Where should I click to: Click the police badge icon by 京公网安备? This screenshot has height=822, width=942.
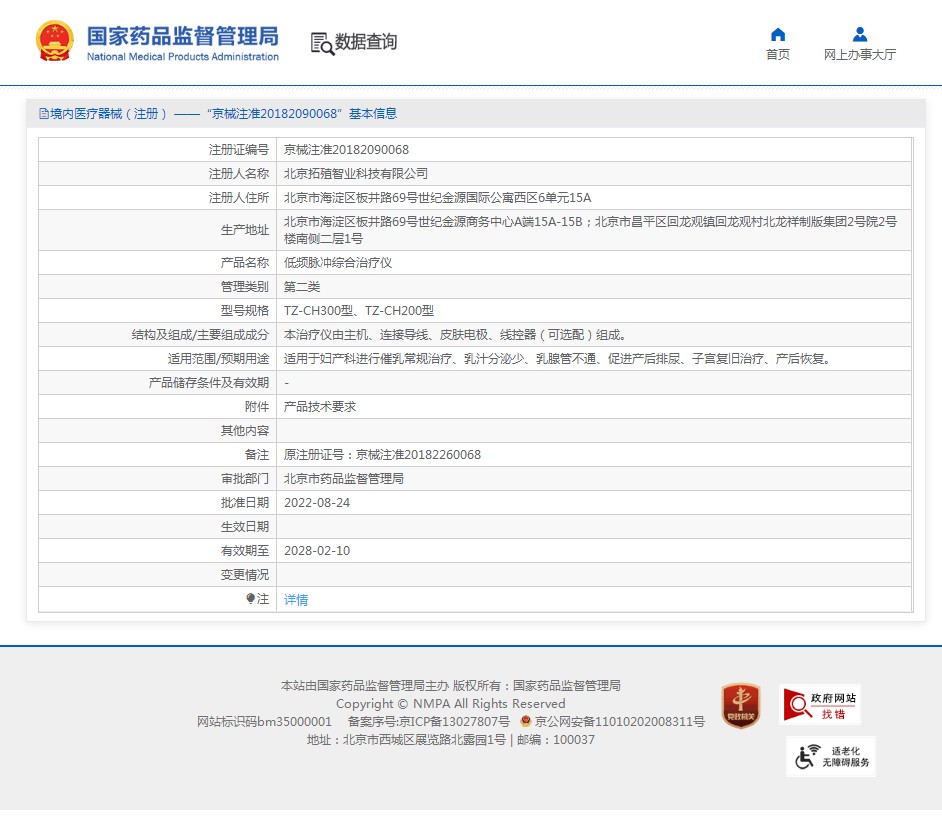[526, 720]
